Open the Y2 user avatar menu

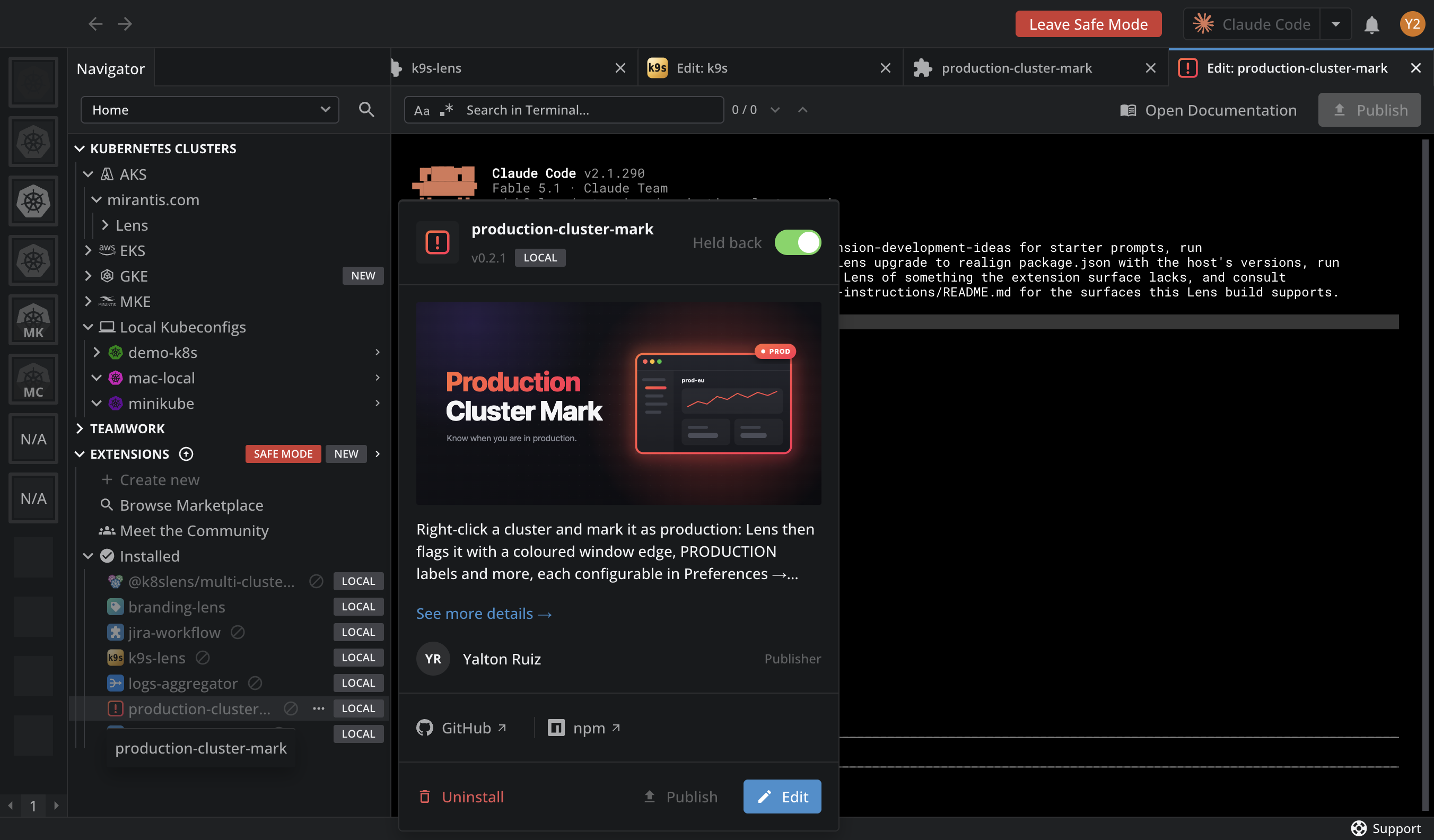coord(1412,24)
